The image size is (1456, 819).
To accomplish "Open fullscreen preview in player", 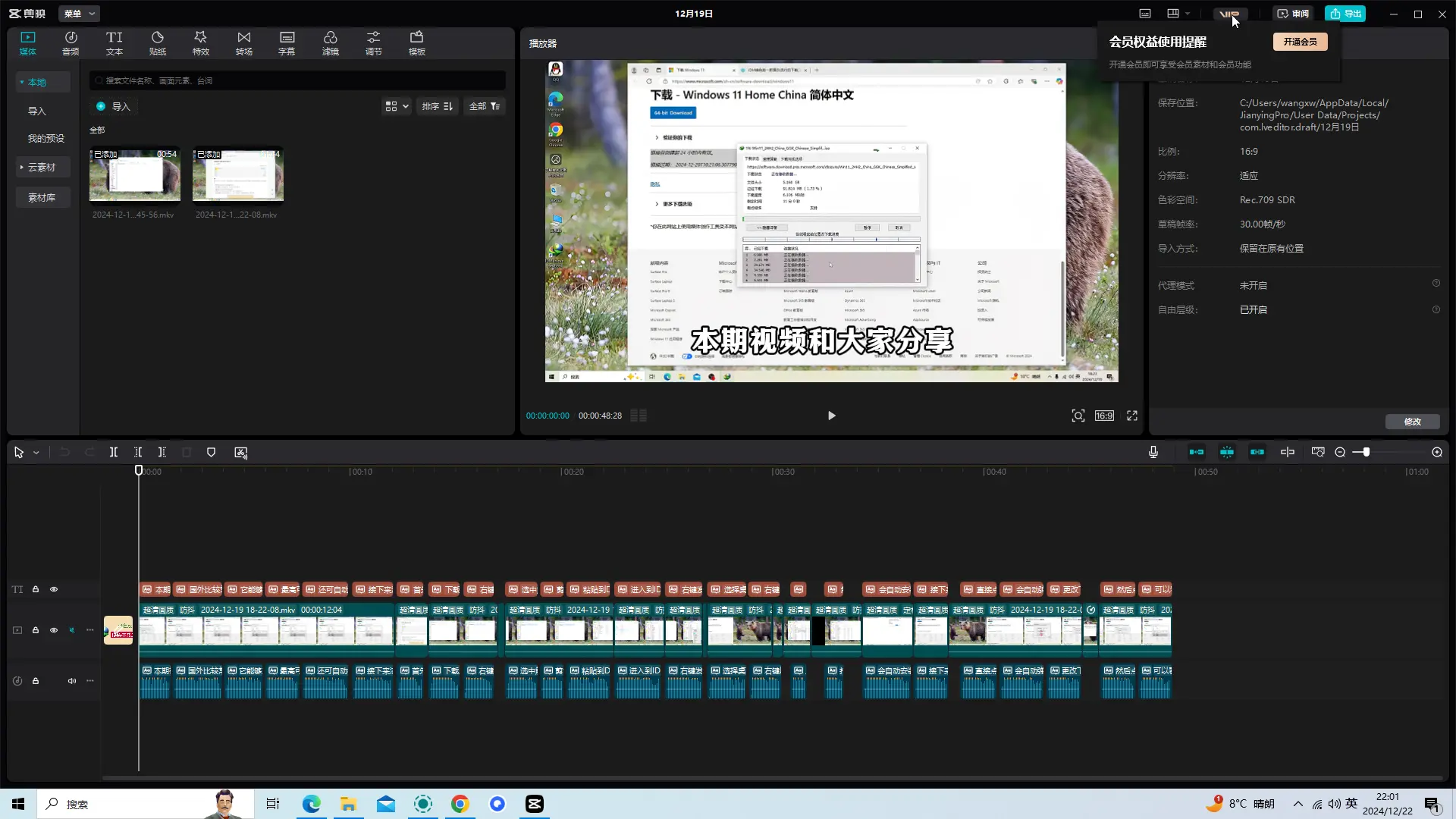I will coord(1132,416).
